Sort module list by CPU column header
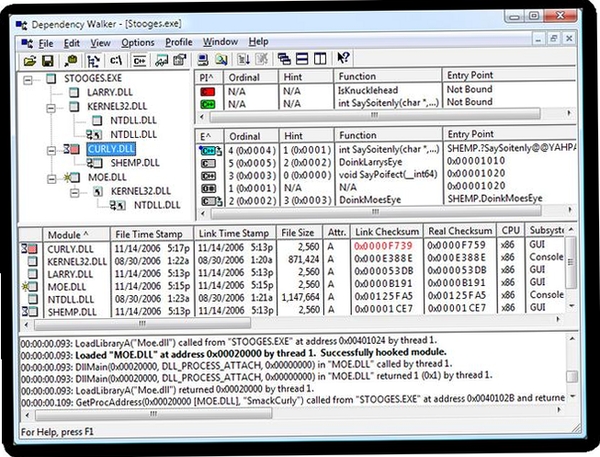Image resolution: width=600 pixels, height=457 pixels. (510, 230)
